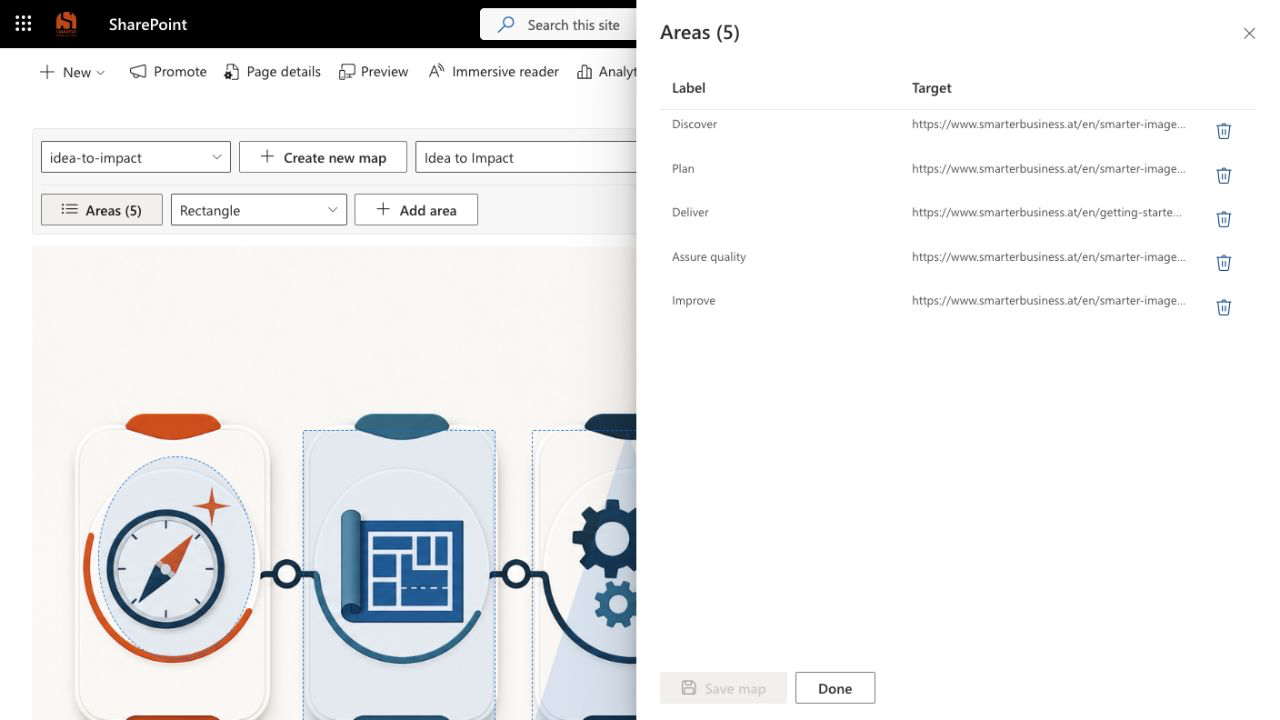This screenshot has width=1280, height=720.
Task: Select the compass ellipse area on map
Action: pos(177,556)
